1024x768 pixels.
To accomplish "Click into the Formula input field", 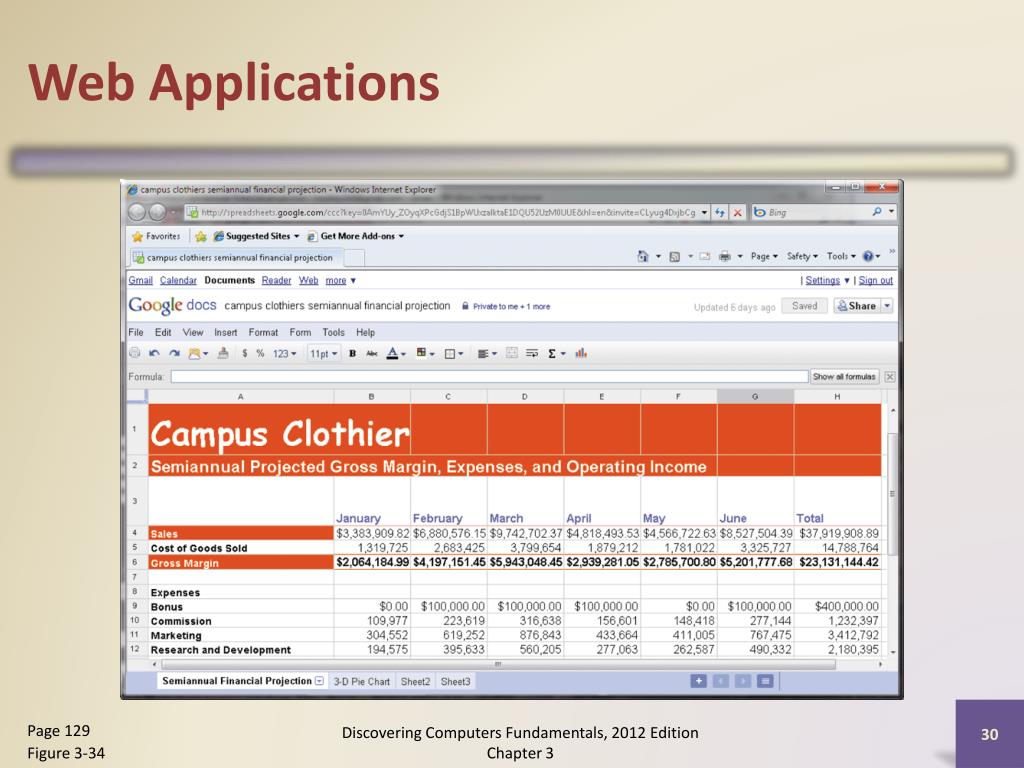I will [x=489, y=377].
